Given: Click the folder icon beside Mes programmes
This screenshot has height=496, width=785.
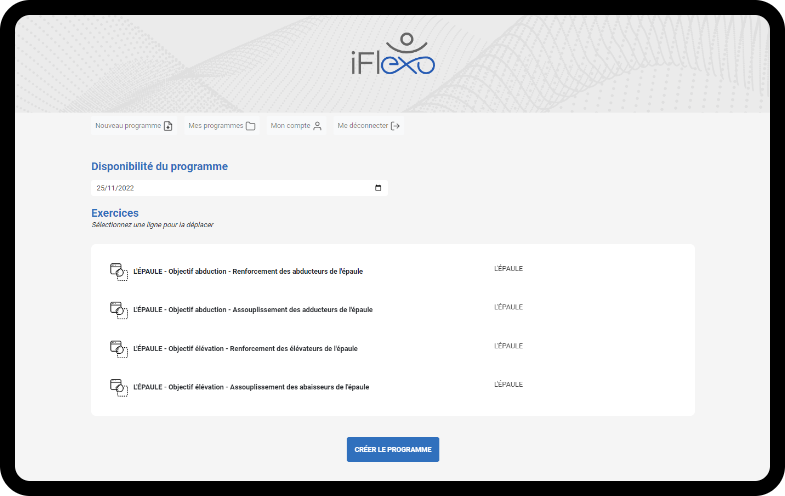Looking at the screenshot, I should click(251, 126).
